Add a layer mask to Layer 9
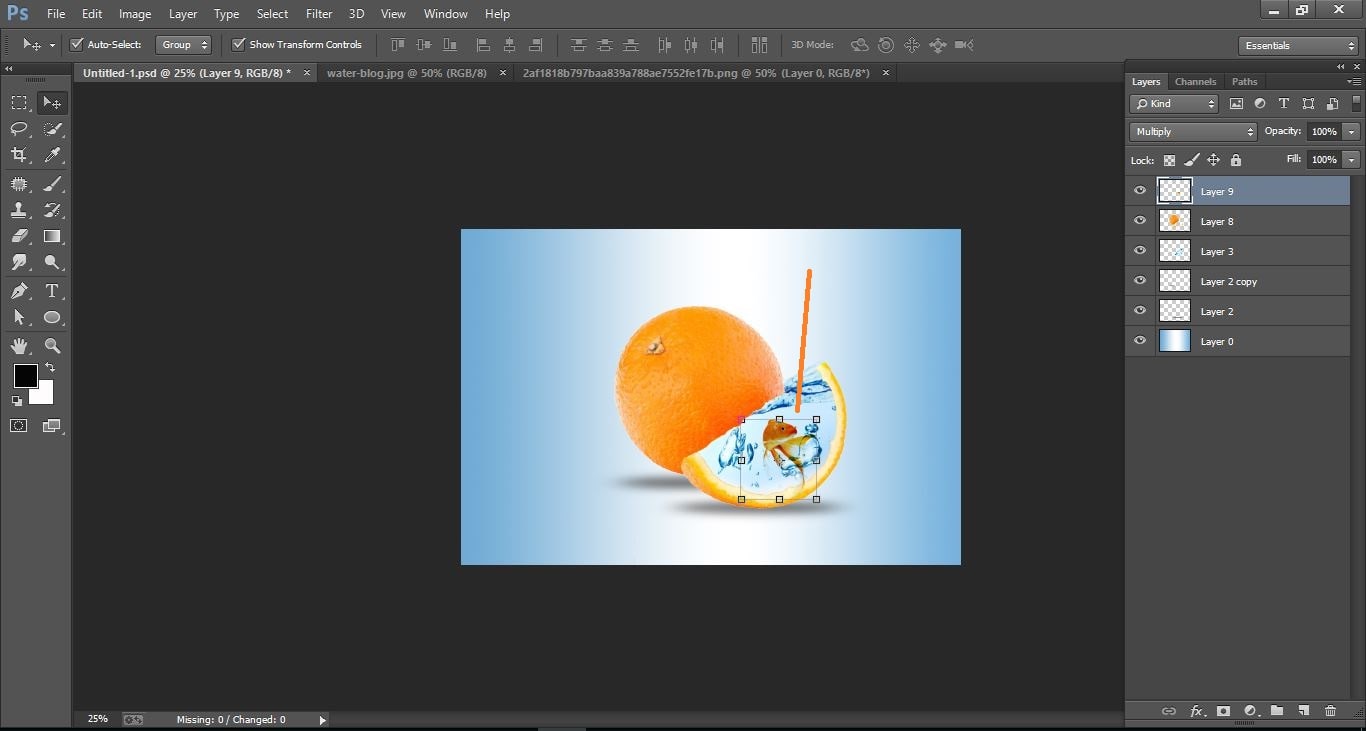Screen dimensions: 1366x731 point(1223,711)
